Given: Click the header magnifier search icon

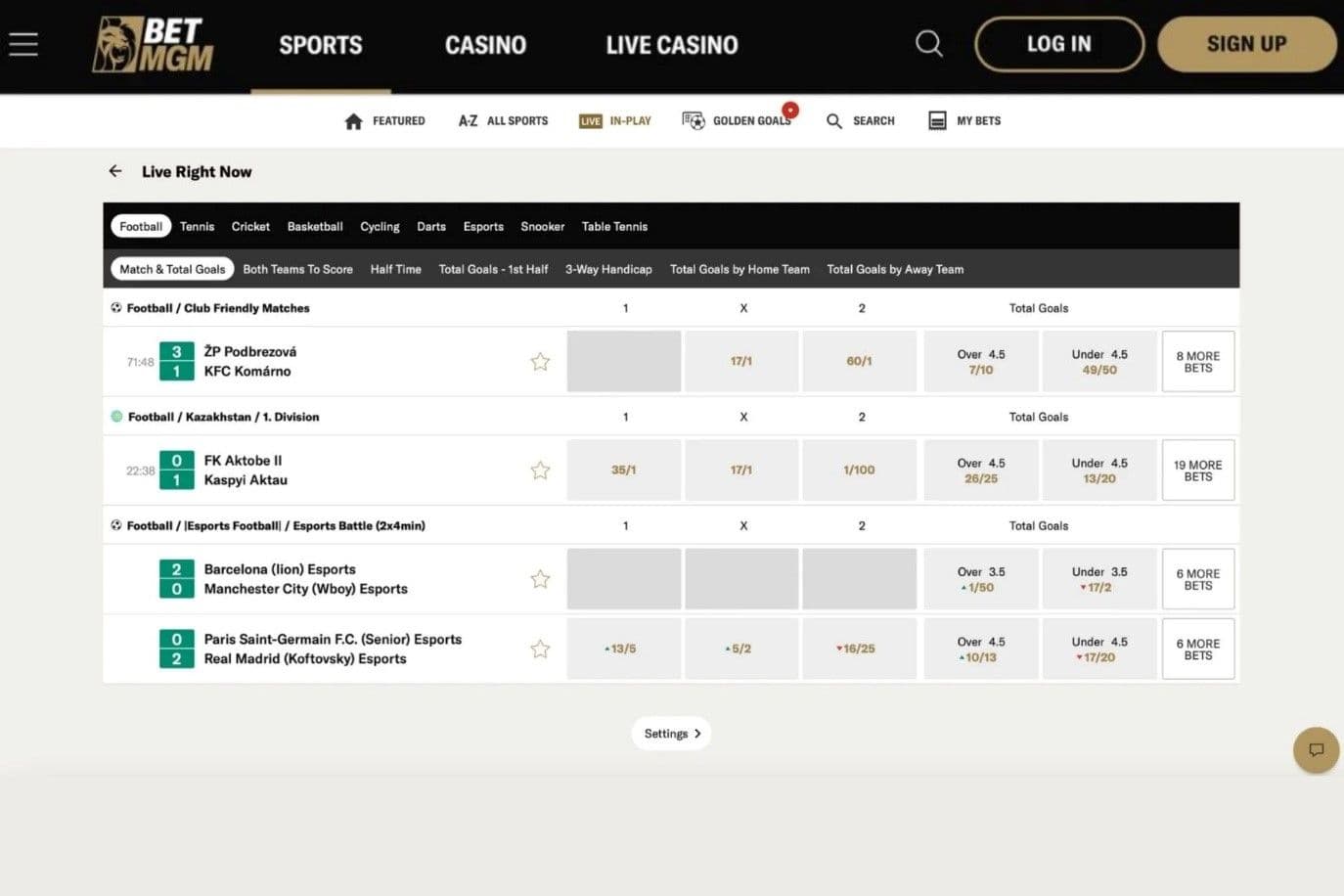Looking at the screenshot, I should click(928, 44).
